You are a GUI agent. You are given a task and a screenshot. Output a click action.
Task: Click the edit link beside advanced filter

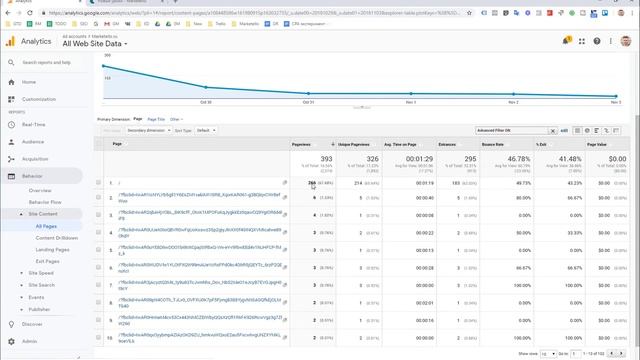click(x=564, y=131)
